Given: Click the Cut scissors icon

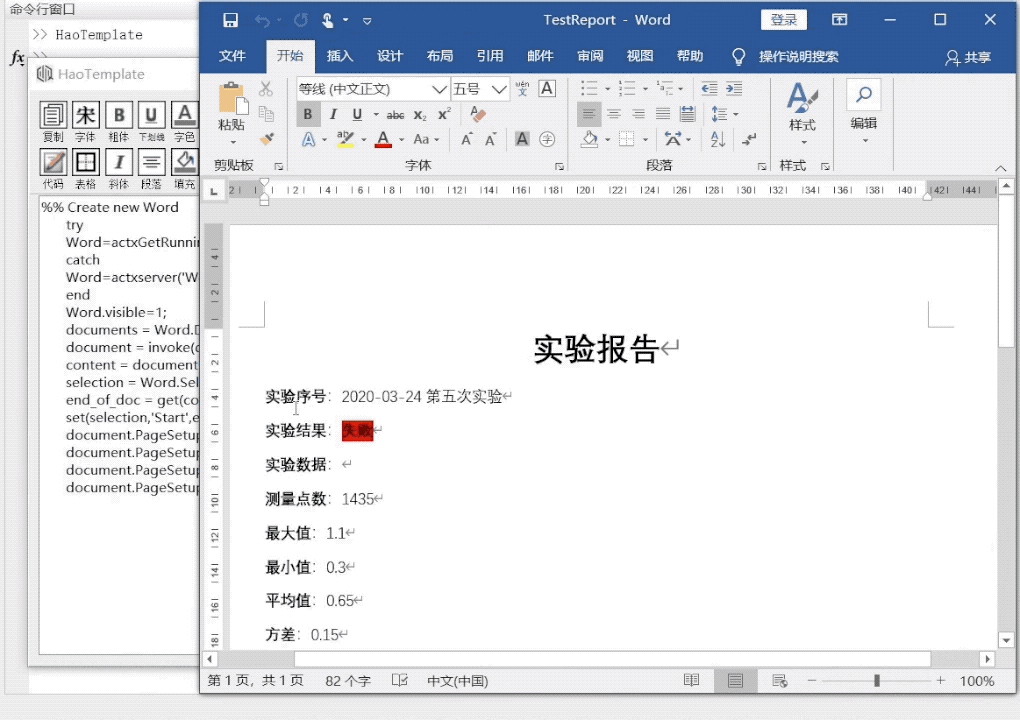Looking at the screenshot, I should (265, 88).
